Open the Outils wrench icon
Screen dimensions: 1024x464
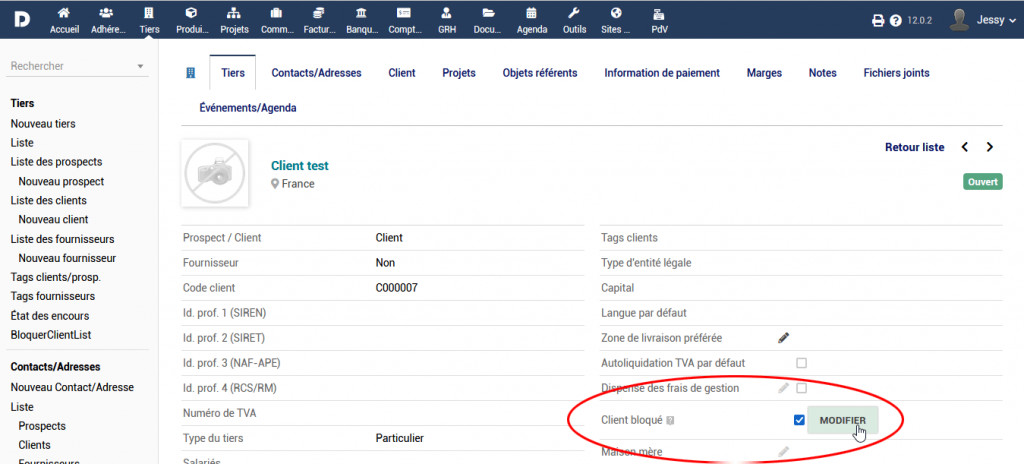[574, 14]
